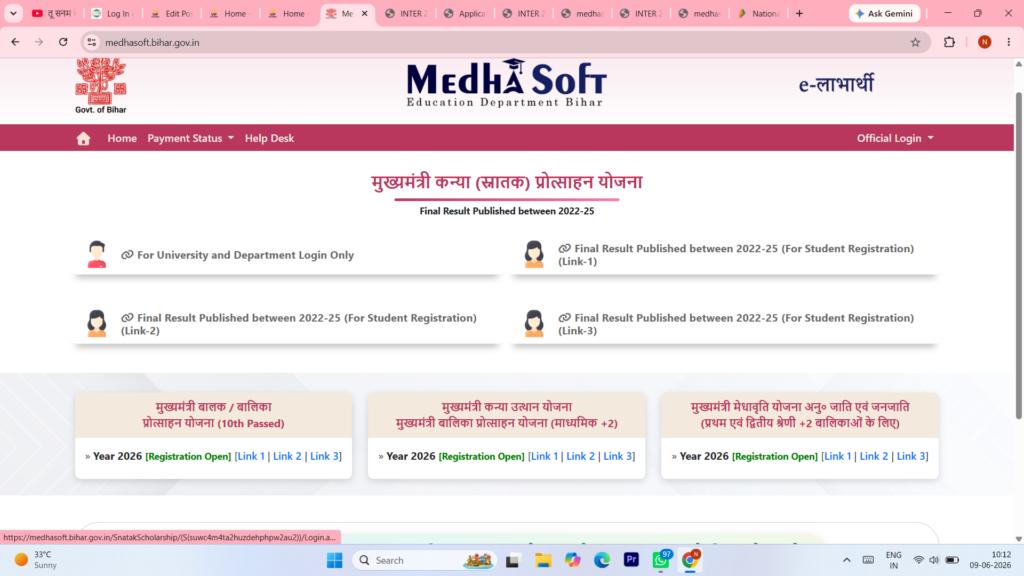Open Link 3 under Medhavriti Yojana card
The height and width of the screenshot is (576, 1024).
[x=910, y=456]
